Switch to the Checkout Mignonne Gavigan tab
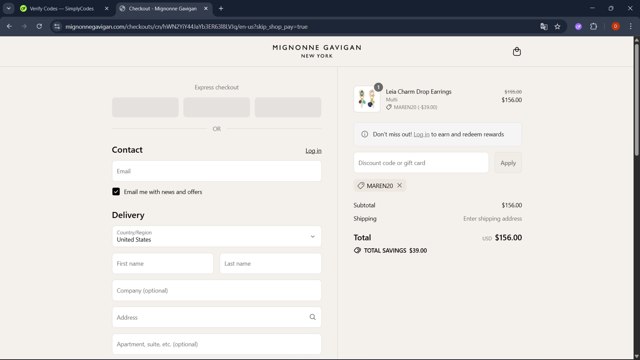This screenshot has height=360, width=640. [x=163, y=8]
